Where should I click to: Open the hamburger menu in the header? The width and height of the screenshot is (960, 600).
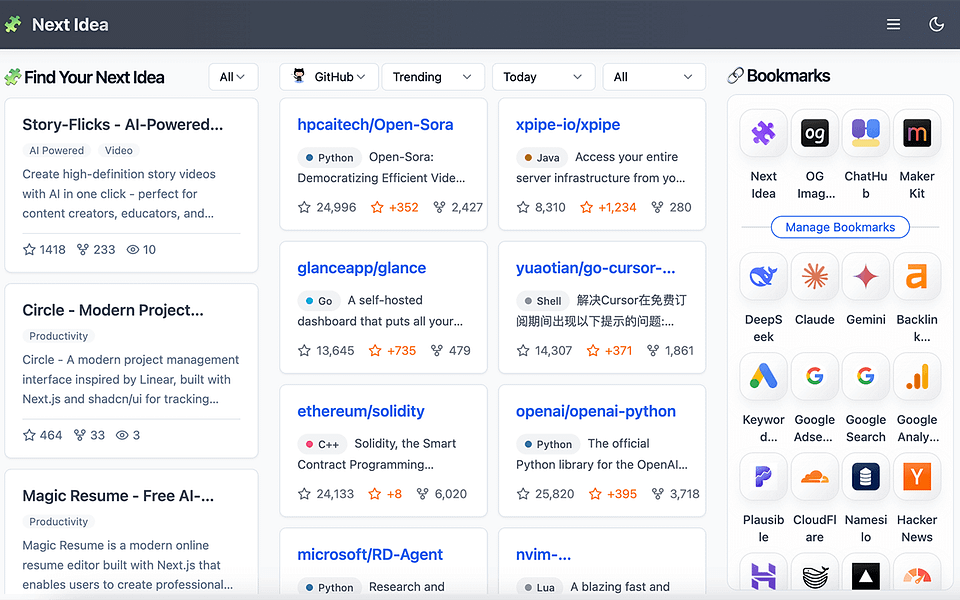click(x=893, y=24)
